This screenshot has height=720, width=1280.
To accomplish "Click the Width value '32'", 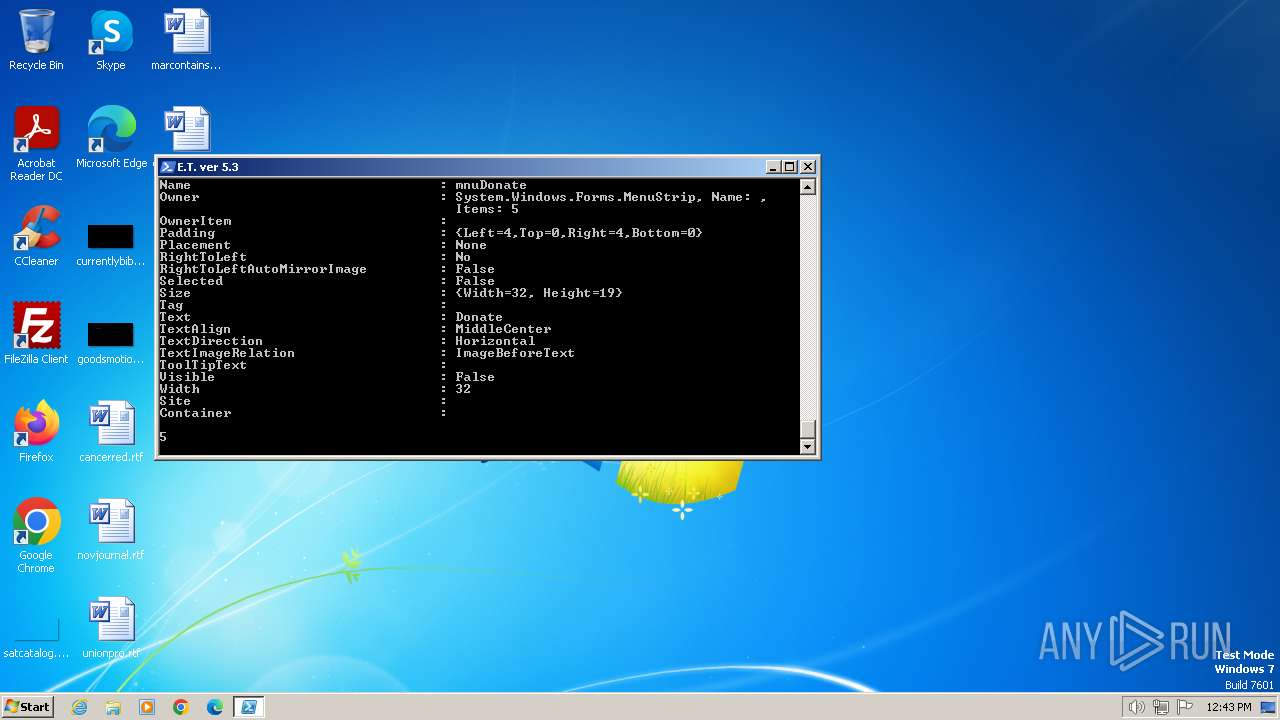I will 463,389.
